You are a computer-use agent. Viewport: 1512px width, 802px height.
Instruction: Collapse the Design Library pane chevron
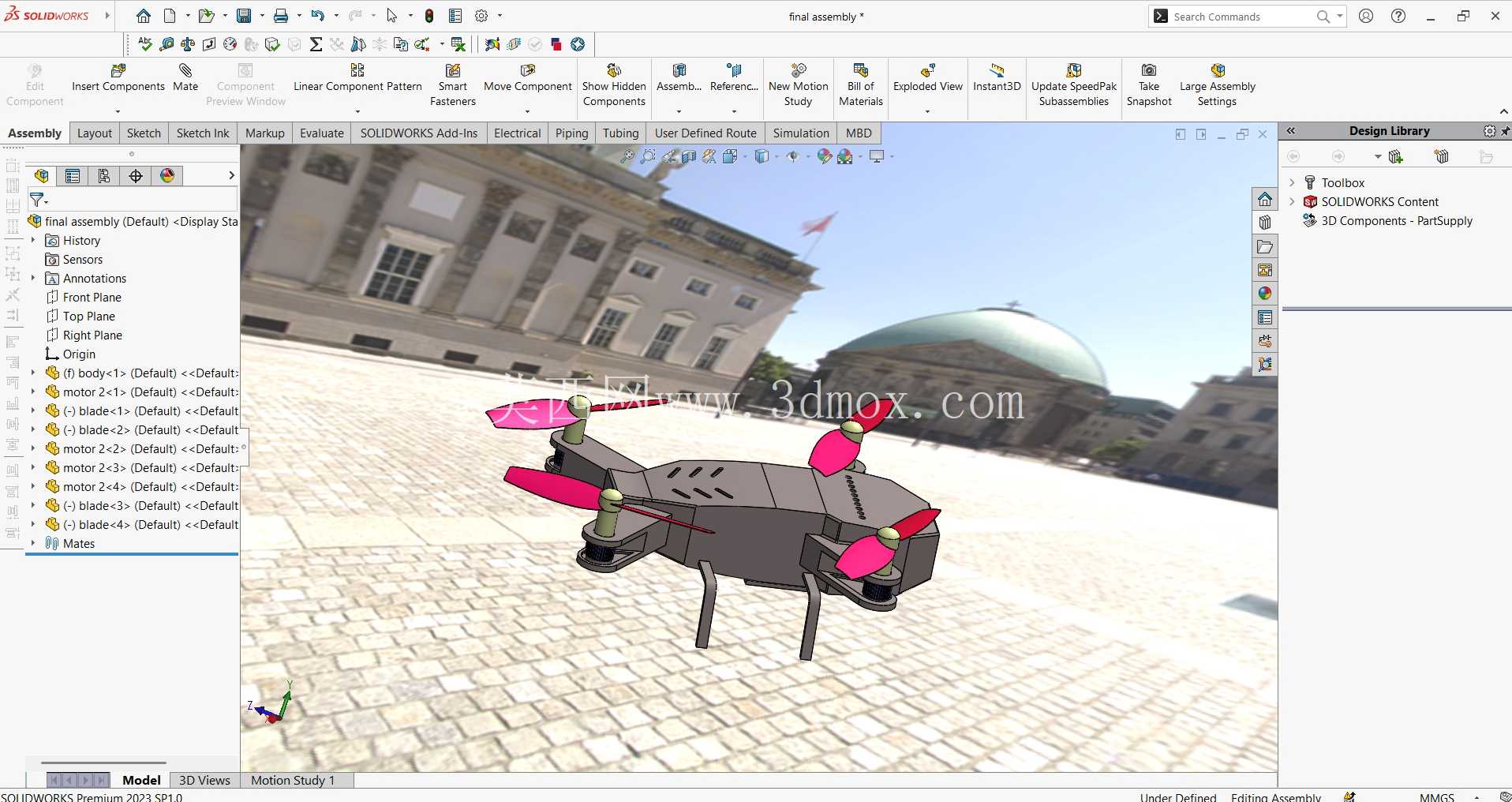pos(1291,131)
